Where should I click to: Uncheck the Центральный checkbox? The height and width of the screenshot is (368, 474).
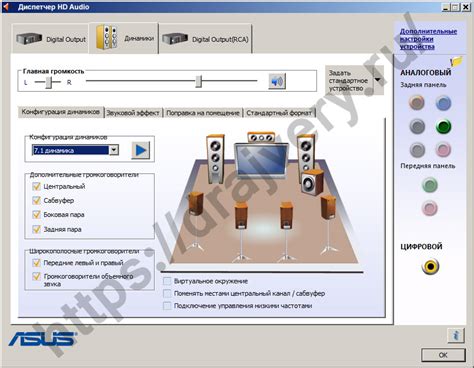pyautogui.click(x=36, y=186)
